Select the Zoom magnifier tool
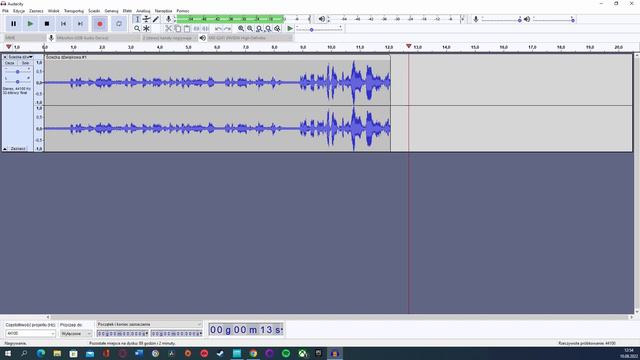This screenshot has height=360, width=640. click(x=137, y=29)
